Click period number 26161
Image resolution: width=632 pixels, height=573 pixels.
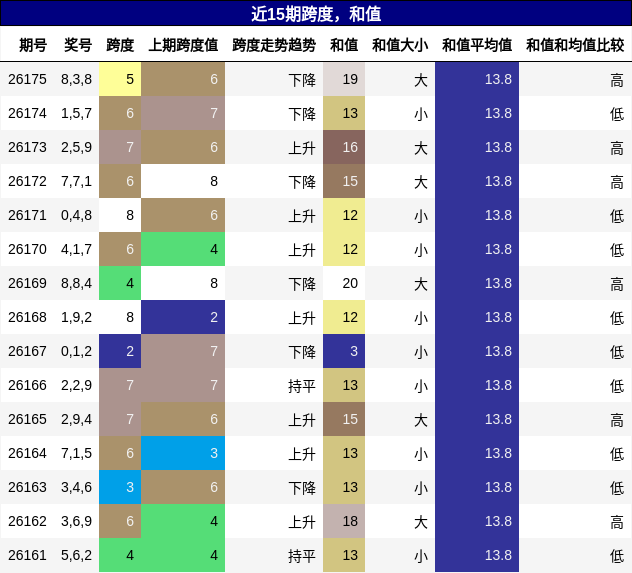click(x=27, y=555)
